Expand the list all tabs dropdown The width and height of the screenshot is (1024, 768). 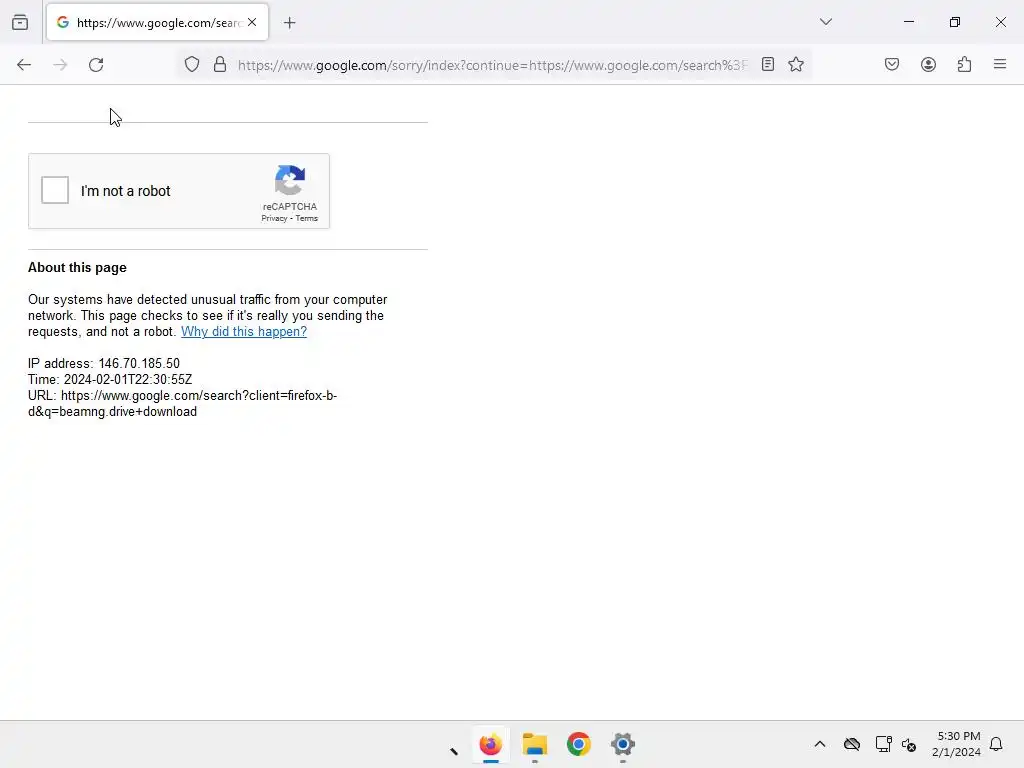(x=825, y=22)
